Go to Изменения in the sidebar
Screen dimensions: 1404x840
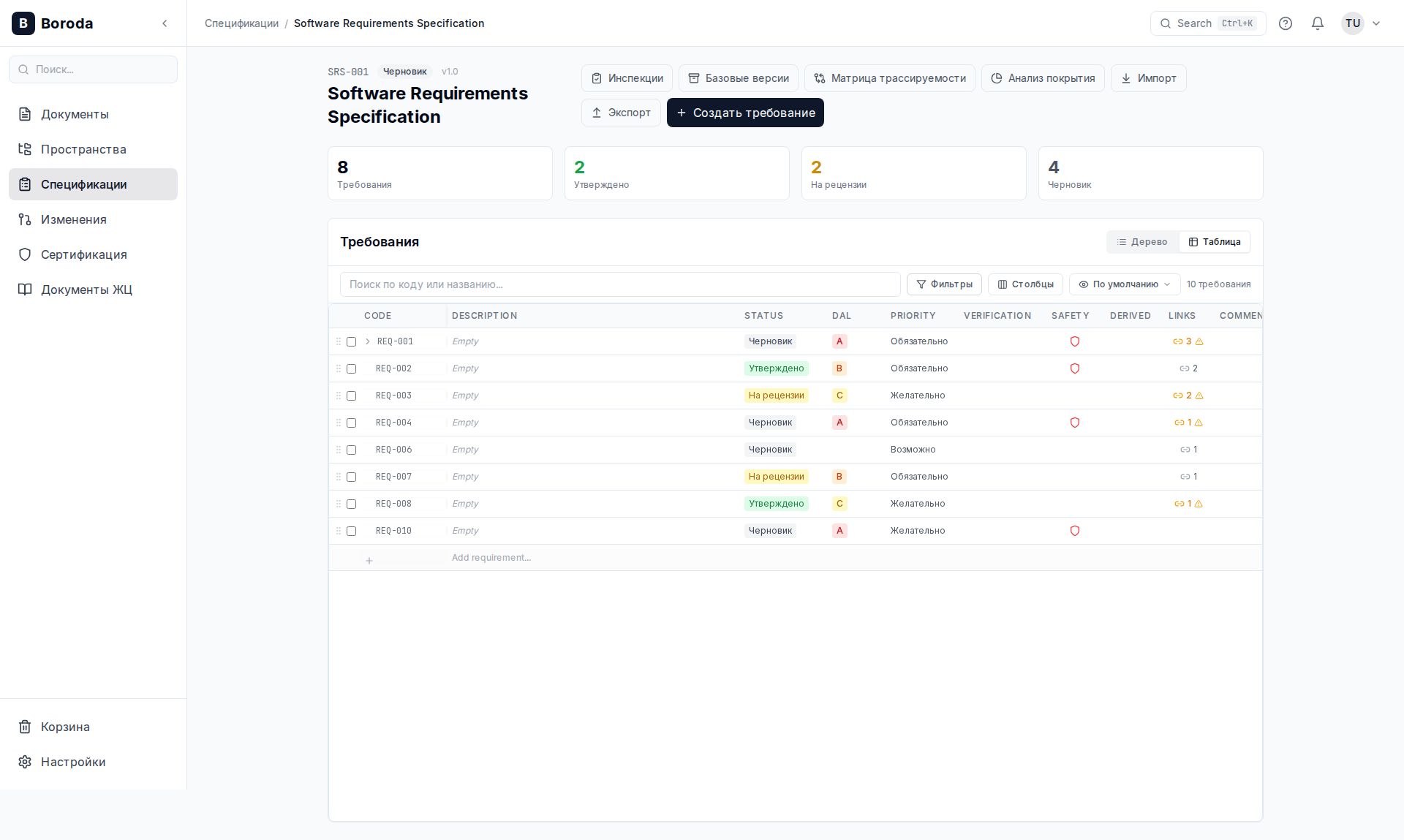73,219
